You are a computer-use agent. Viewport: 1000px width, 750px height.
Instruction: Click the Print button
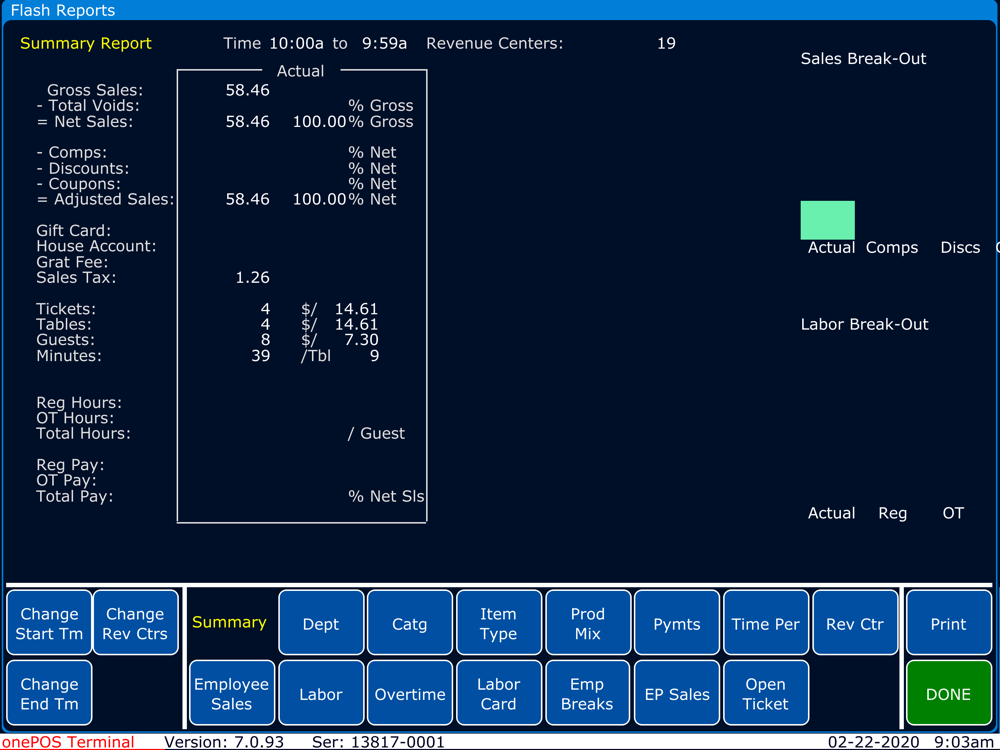coord(949,623)
